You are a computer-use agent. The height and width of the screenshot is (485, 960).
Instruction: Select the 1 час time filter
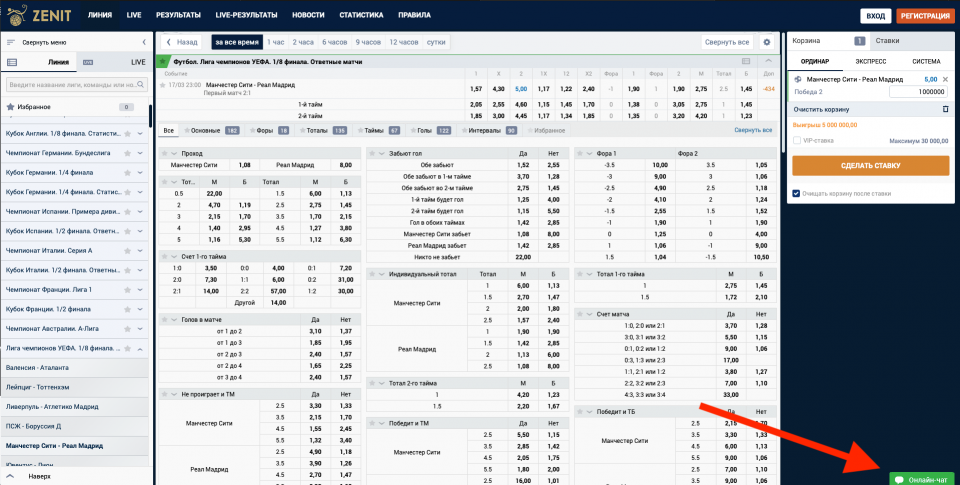pos(276,42)
